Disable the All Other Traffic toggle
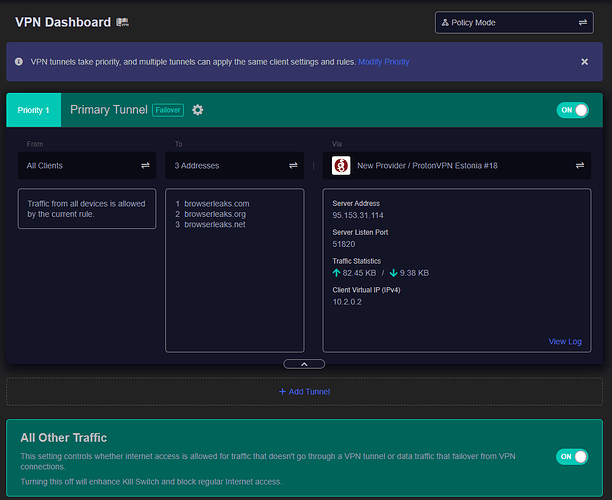This screenshot has height=500, width=612. coord(573,456)
